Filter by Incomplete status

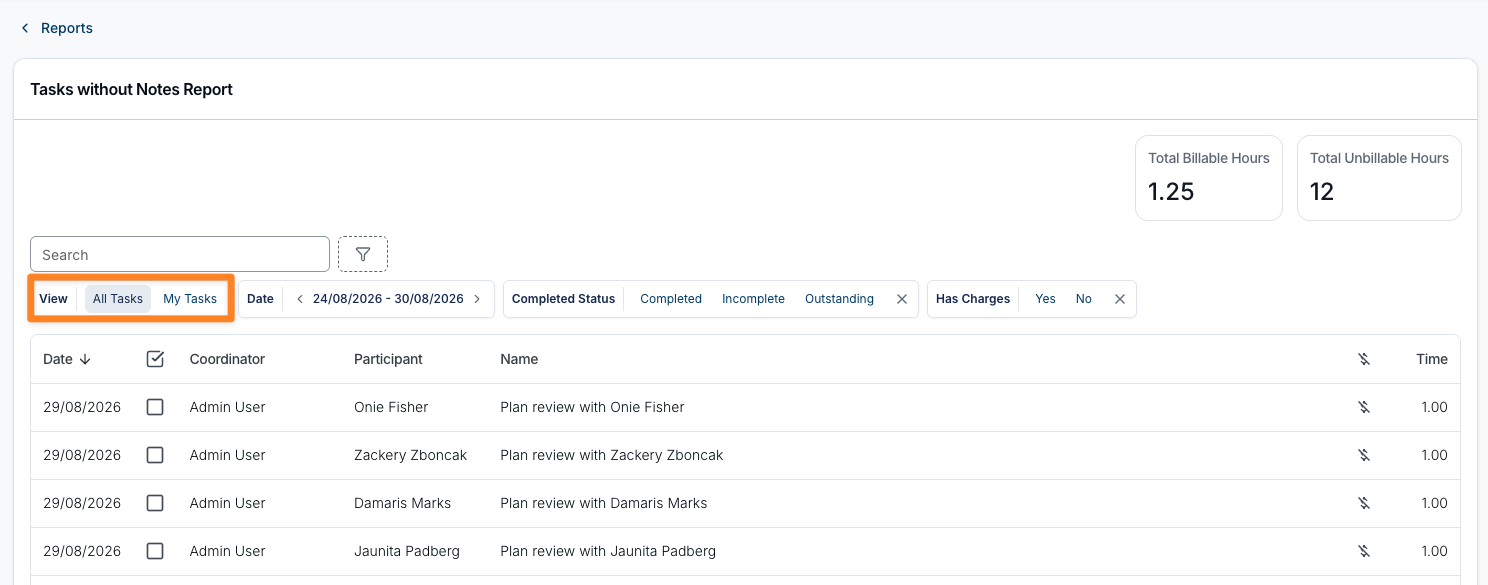click(x=753, y=299)
